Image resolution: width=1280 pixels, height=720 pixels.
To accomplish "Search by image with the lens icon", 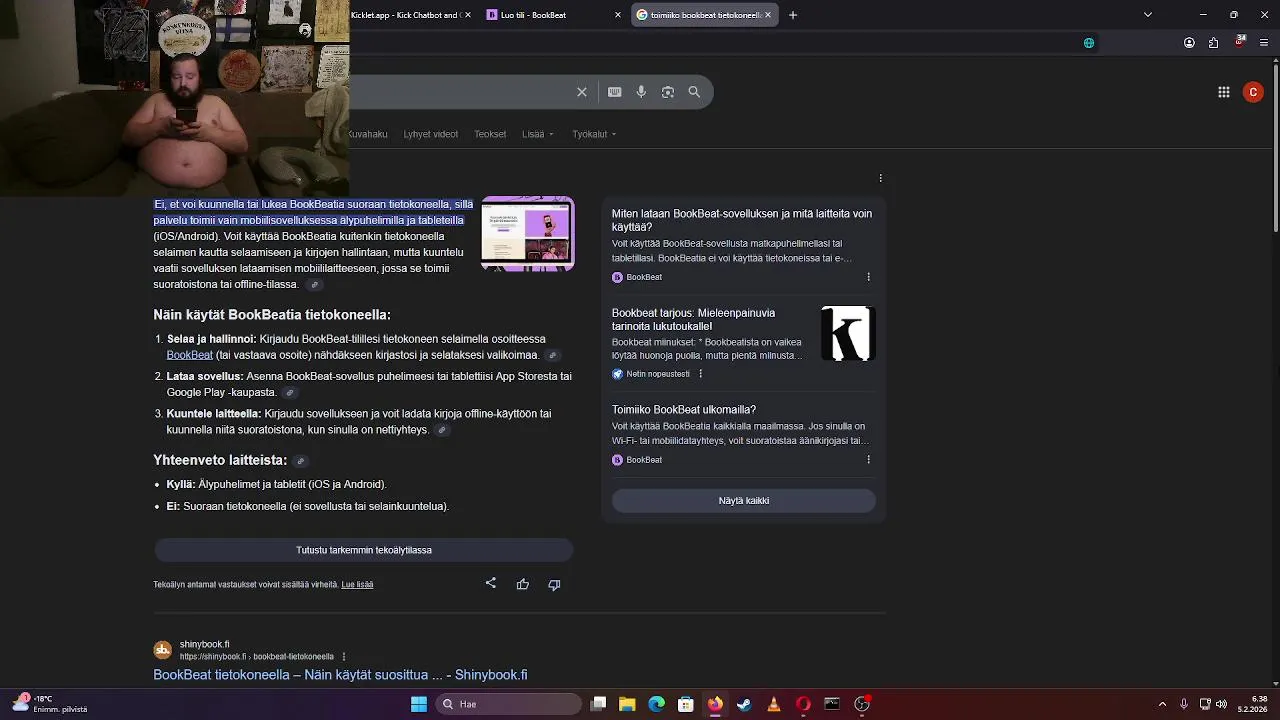I will [x=668, y=92].
